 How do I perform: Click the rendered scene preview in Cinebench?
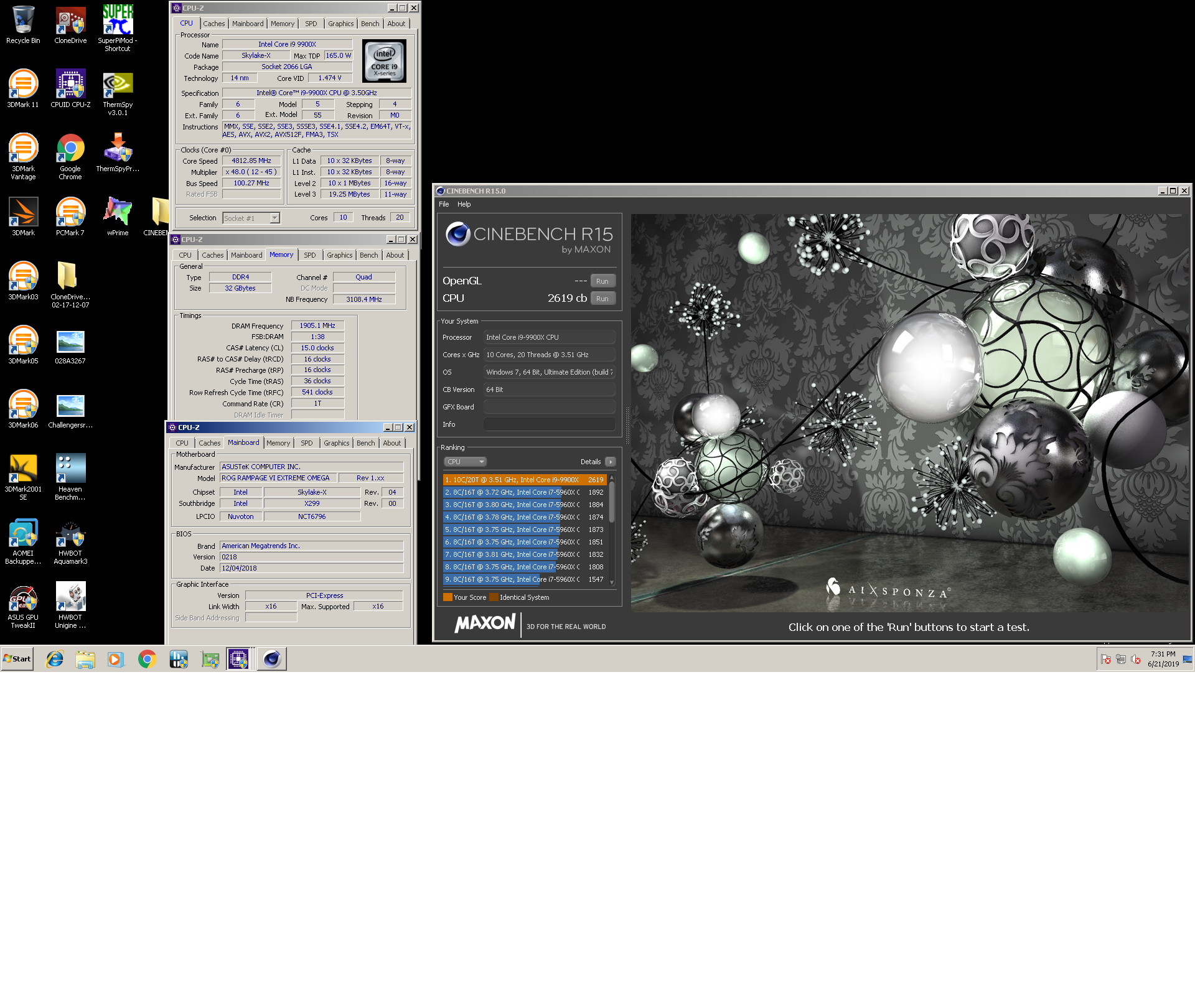(x=910, y=413)
